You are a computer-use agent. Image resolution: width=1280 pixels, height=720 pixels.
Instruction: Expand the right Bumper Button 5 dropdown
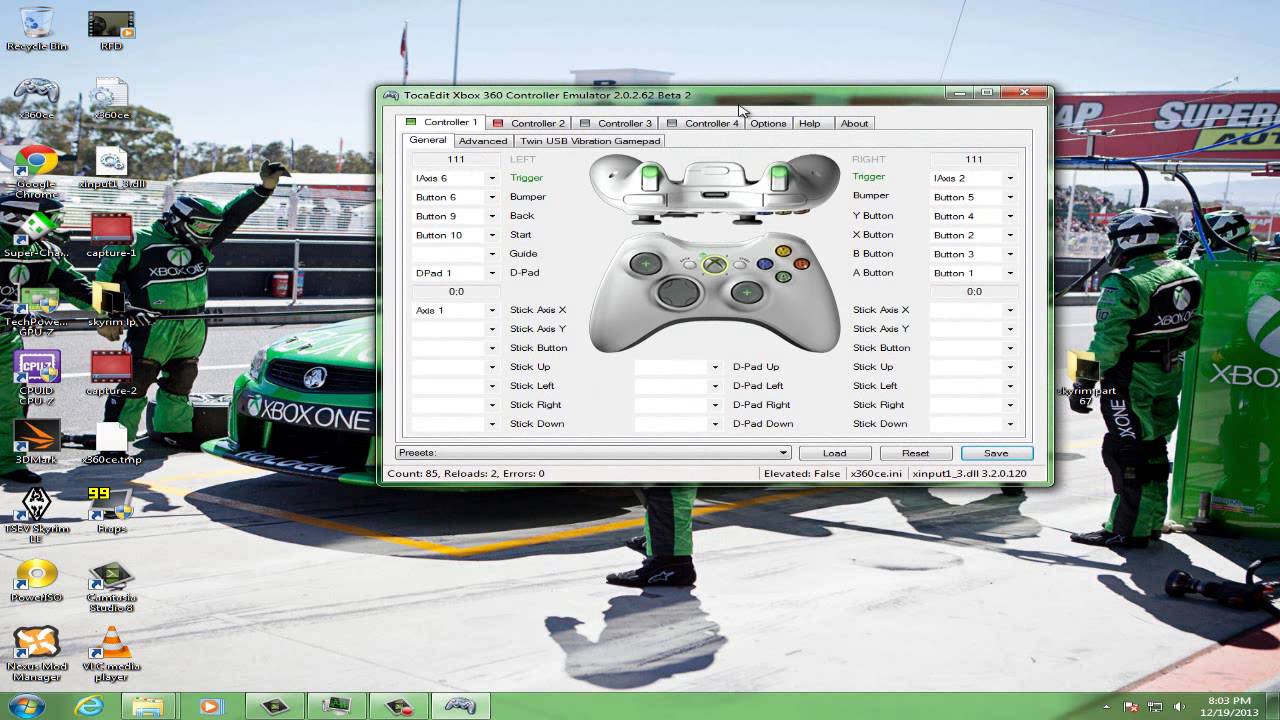[x=1010, y=197]
